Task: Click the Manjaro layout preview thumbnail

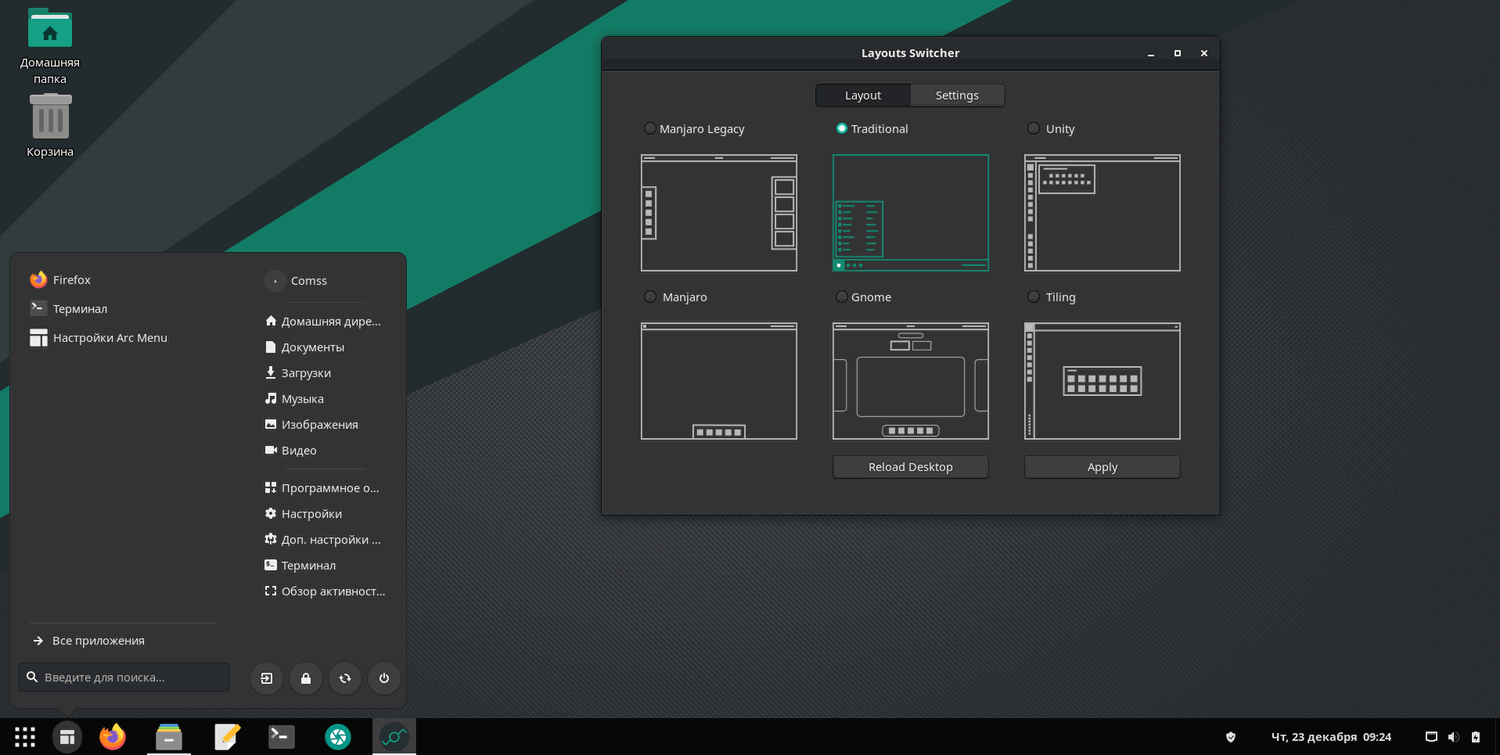Action: tap(719, 381)
